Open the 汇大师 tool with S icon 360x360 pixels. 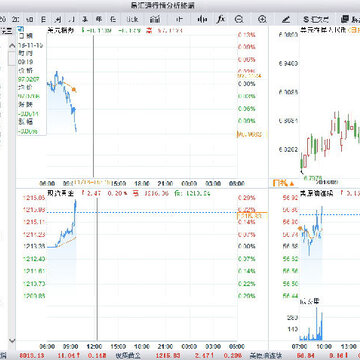point(316,19)
